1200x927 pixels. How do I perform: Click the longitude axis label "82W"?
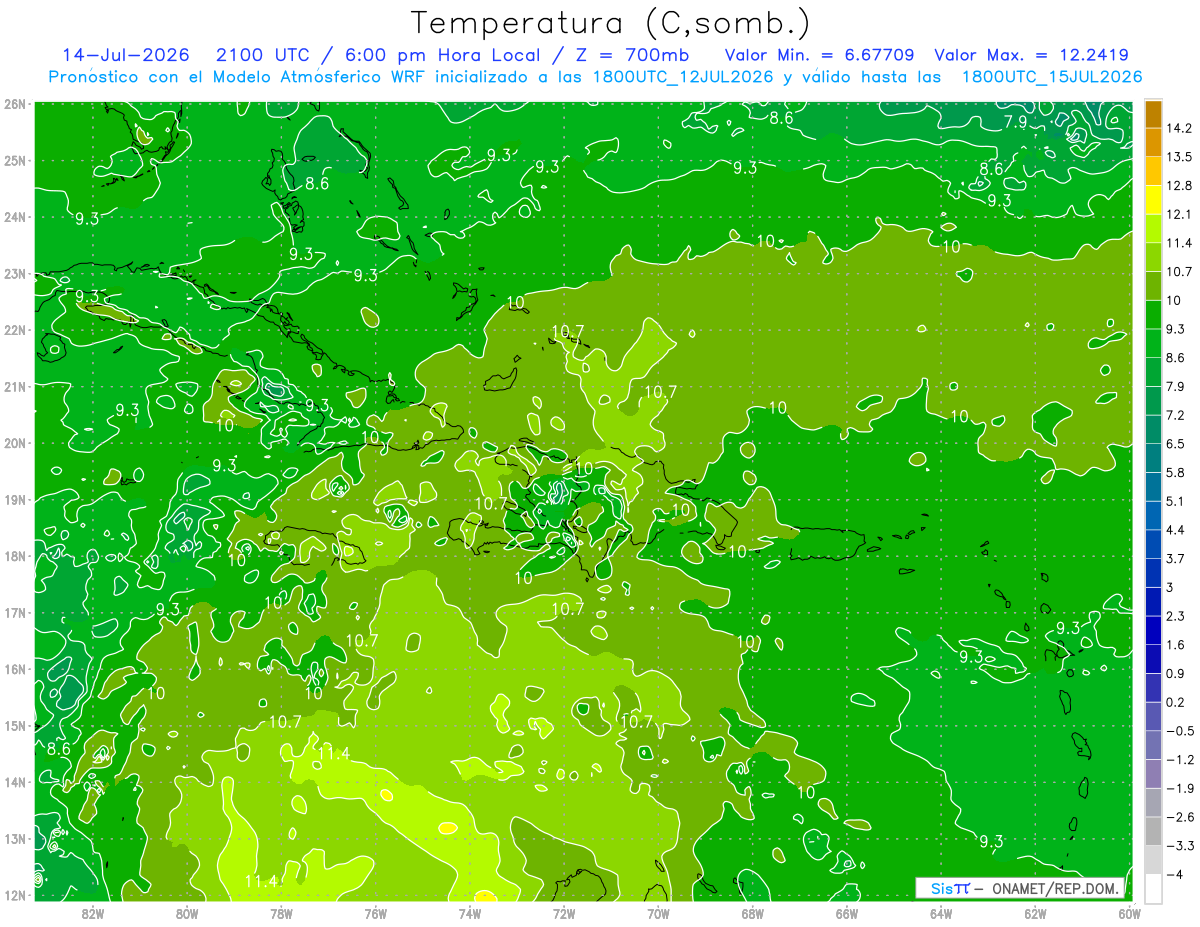click(x=93, y=913)
